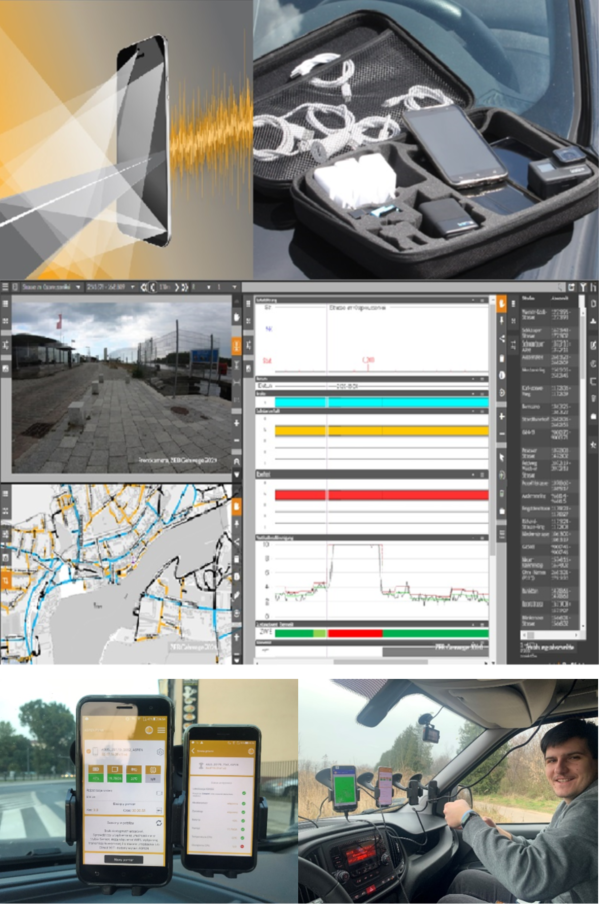The height and width of the screenshot is (905, 599).
Task: Click the filter funnel icon at the top right
Action: point(583,287)
